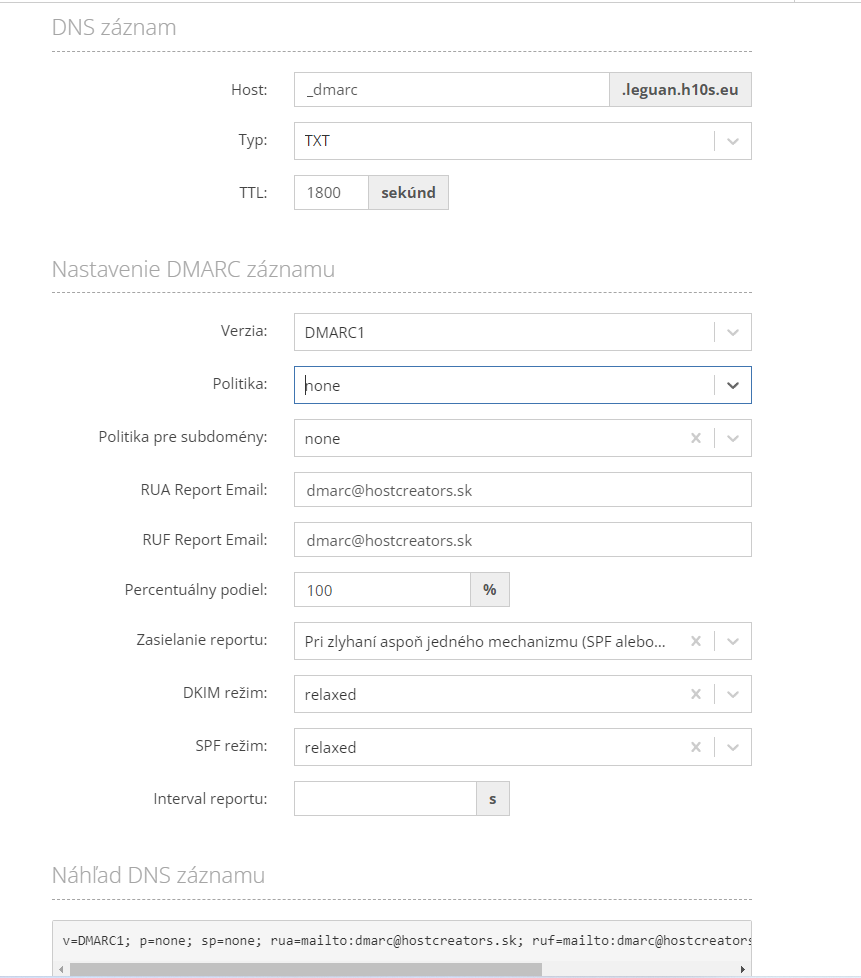861x978 pixels.
Task: Click the DNS preview horizontal scrollbar
Action: point(306,969)
